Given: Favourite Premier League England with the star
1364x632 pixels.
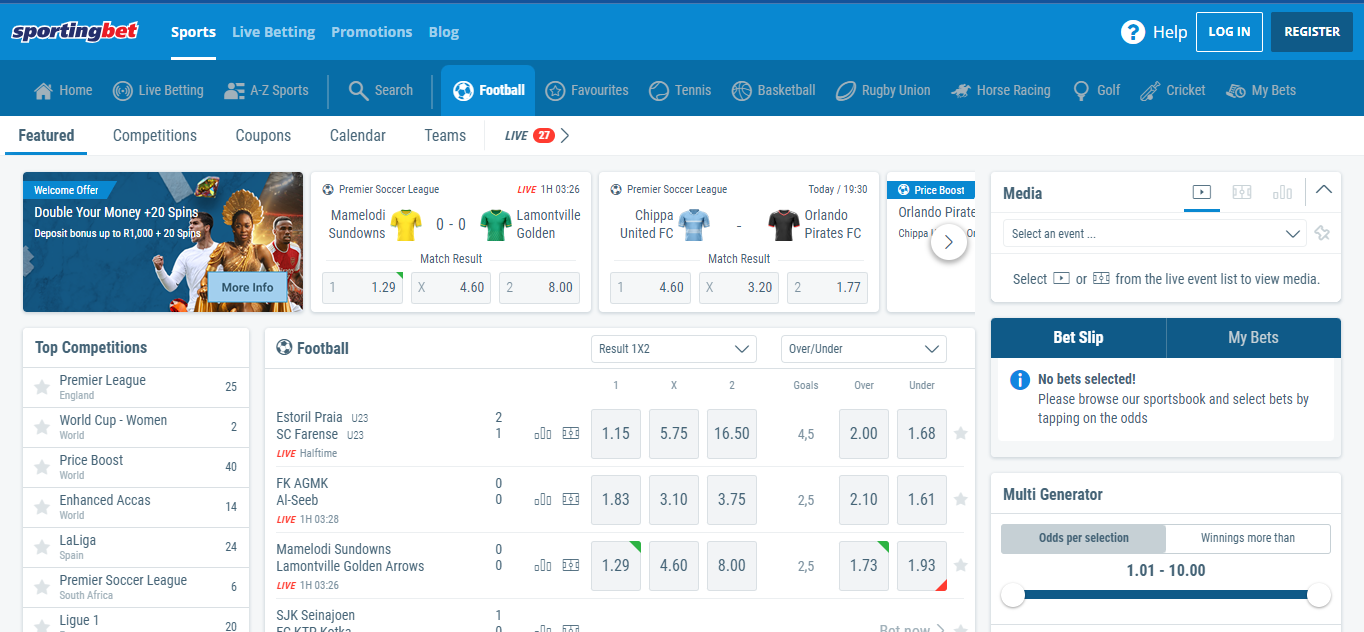Looking at the screenshot, I should [40, 387].
